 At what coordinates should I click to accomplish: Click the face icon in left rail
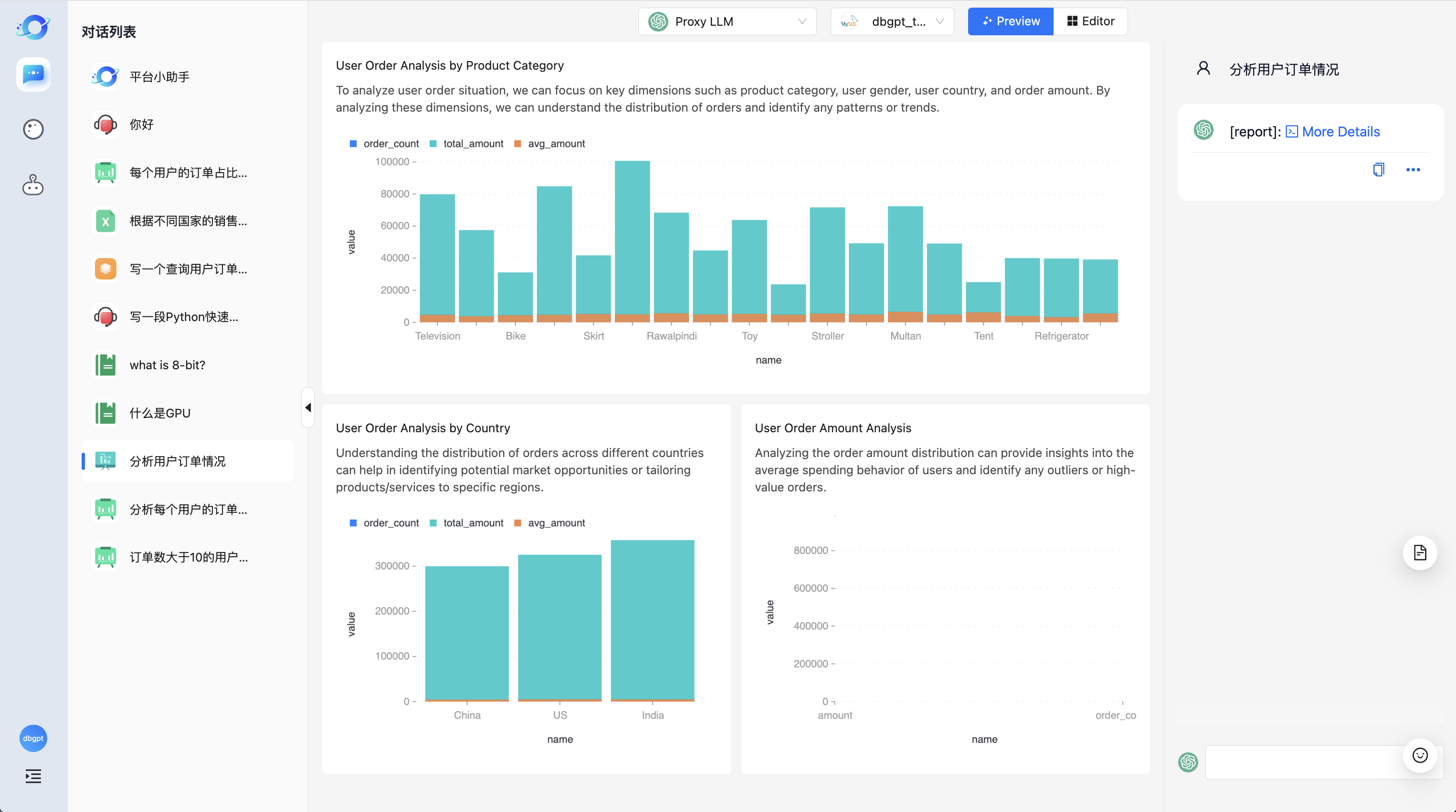pyautogui.click(x=33, y=129)
